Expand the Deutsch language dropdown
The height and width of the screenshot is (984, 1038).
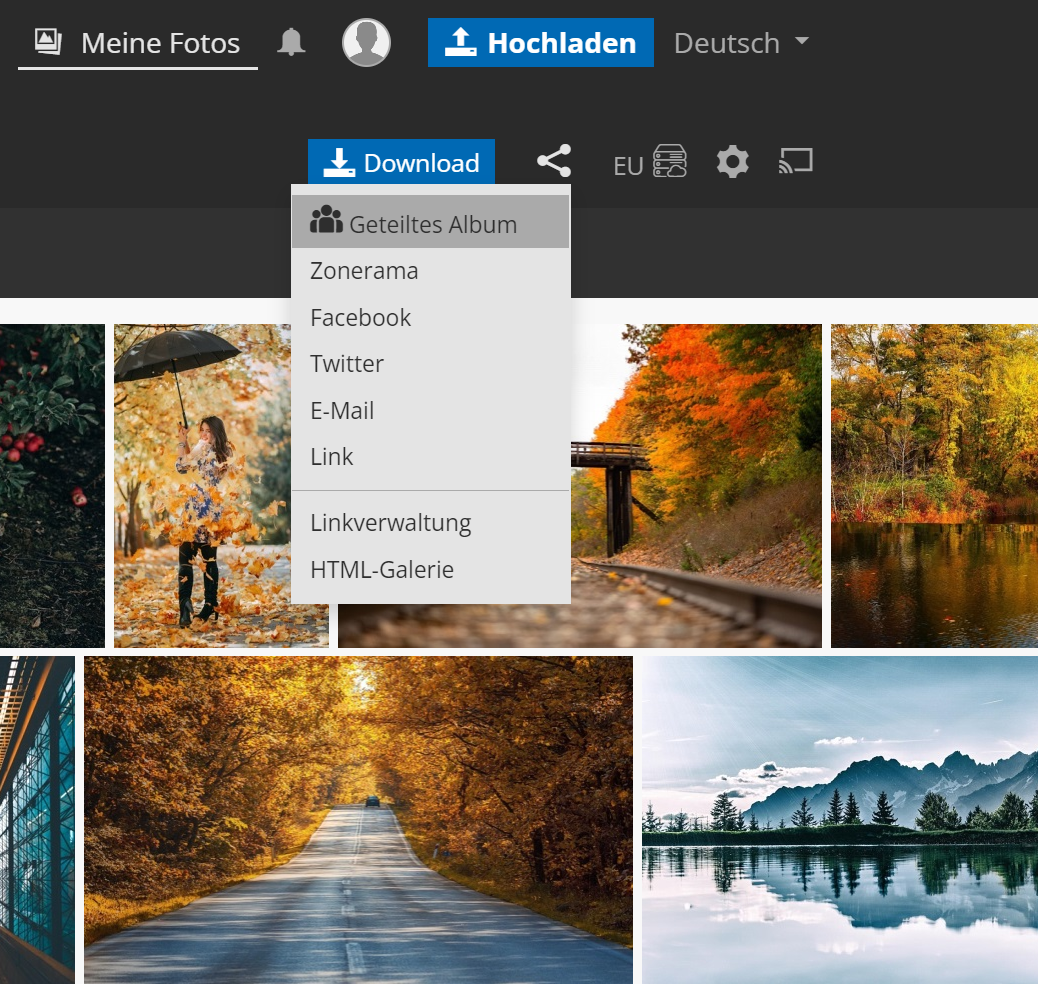[x=741, y=43]
